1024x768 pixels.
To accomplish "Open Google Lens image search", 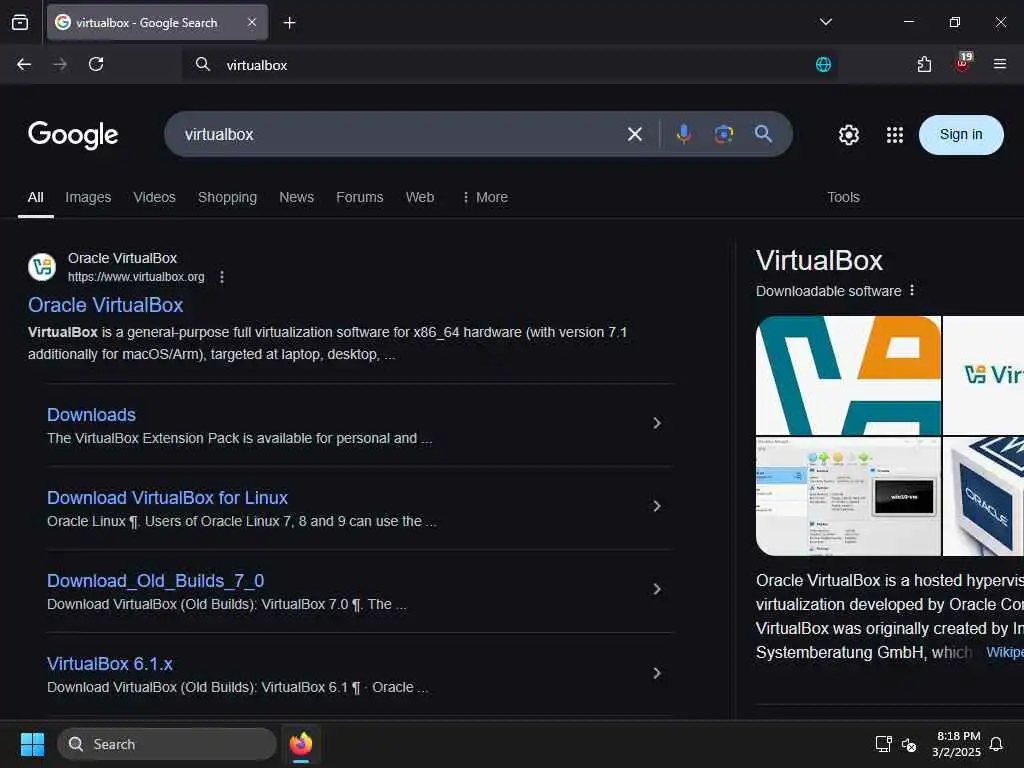I will (x=724, y=134).
